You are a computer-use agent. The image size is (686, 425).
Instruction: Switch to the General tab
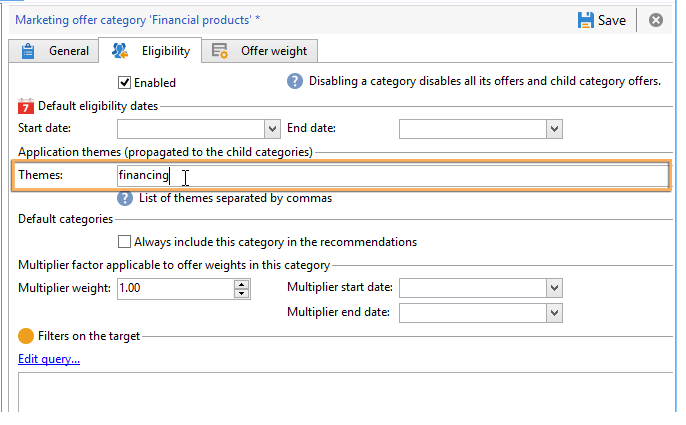57,51
